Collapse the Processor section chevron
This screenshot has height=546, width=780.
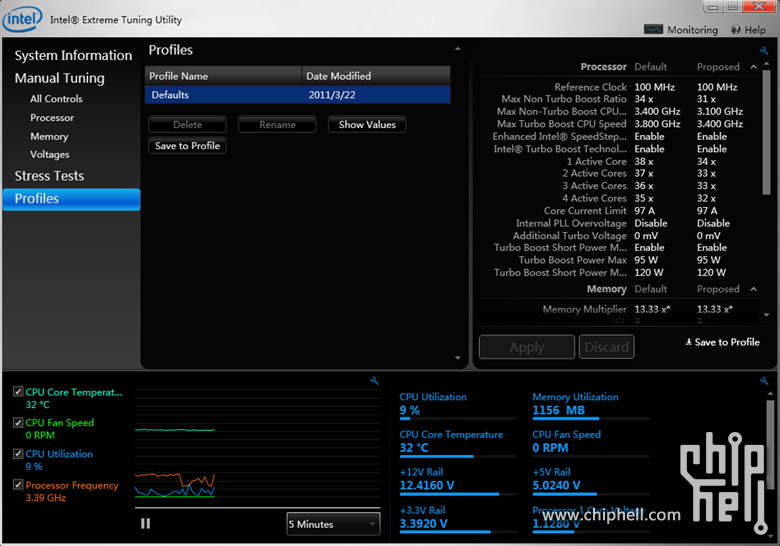tap(754, 67)
